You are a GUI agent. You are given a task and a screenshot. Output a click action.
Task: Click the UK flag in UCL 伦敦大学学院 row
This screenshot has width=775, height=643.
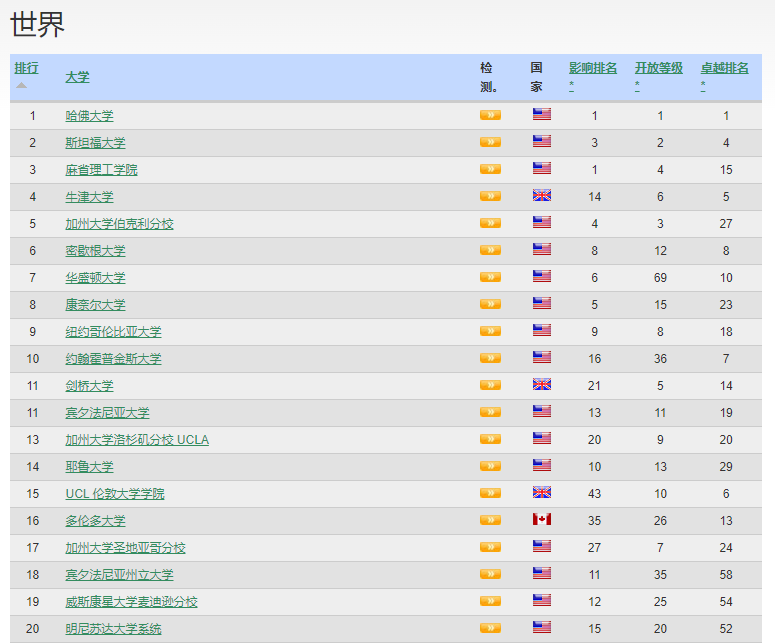coord(542,492)
